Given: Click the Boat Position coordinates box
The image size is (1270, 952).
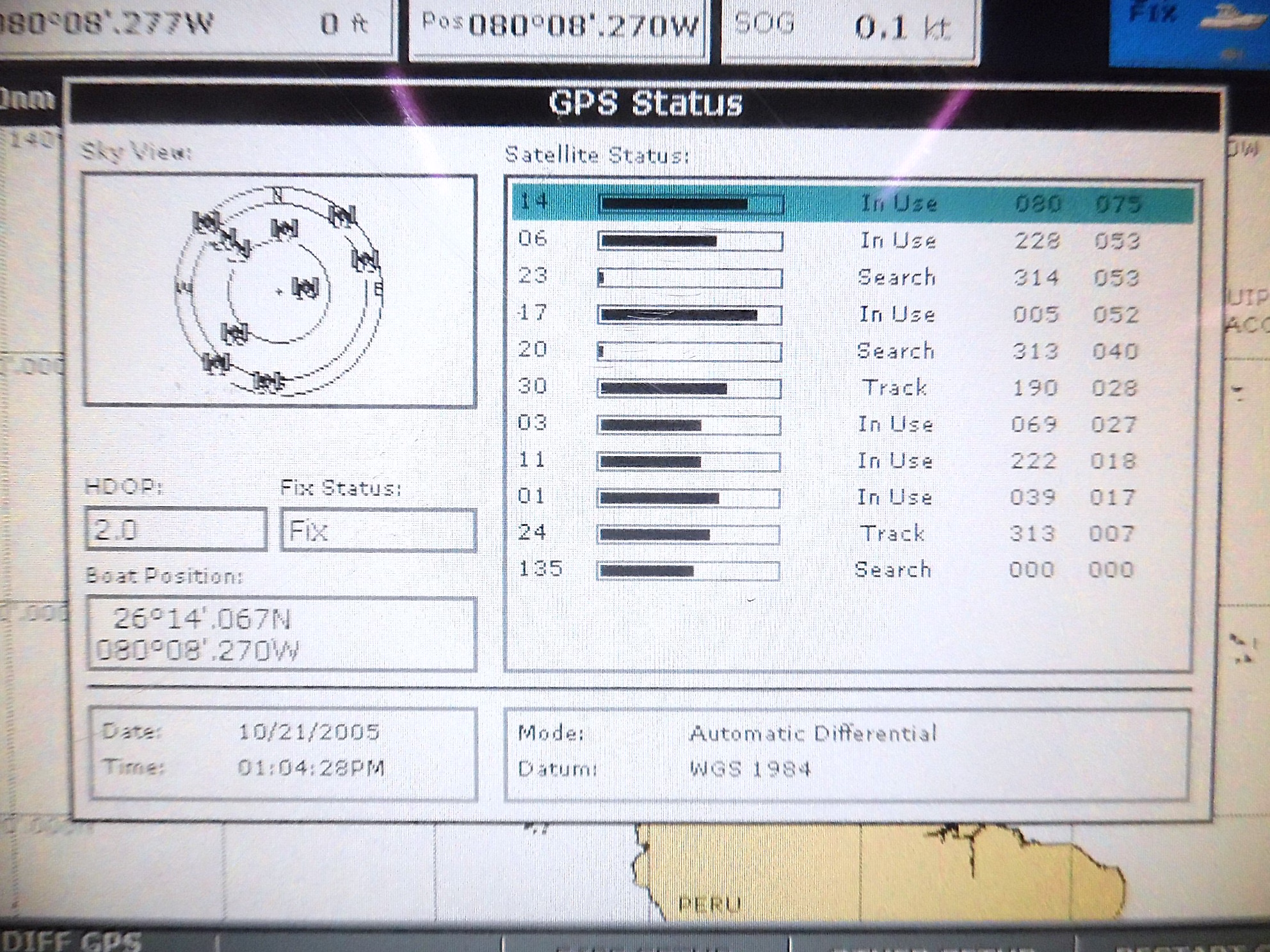Looking at the screenshot, I should pos(282,634).
